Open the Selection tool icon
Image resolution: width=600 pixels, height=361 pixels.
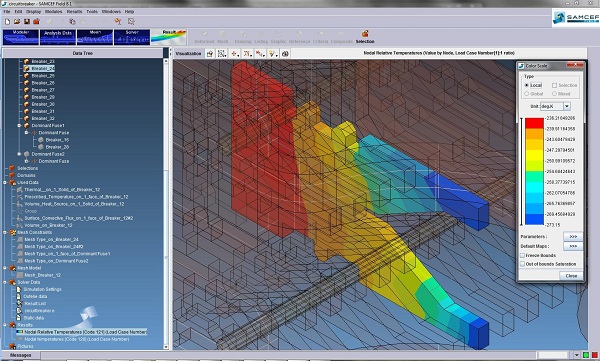[x=365, y=34]
